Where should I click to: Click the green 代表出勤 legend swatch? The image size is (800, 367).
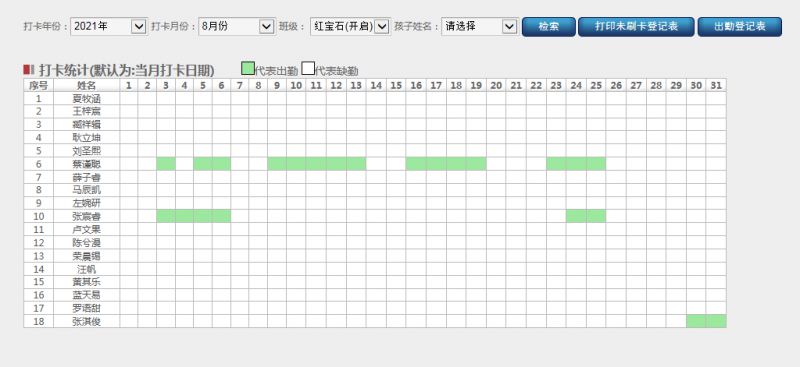(248, 68)
